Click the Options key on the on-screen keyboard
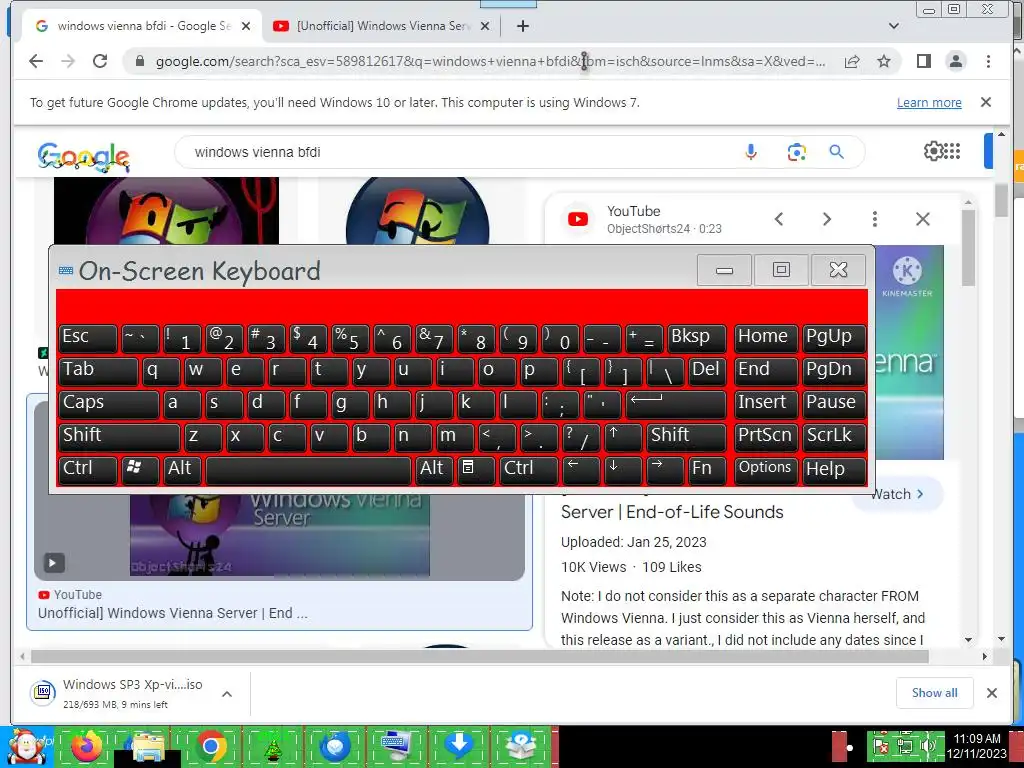1024x768 pixels. [765, 470]
